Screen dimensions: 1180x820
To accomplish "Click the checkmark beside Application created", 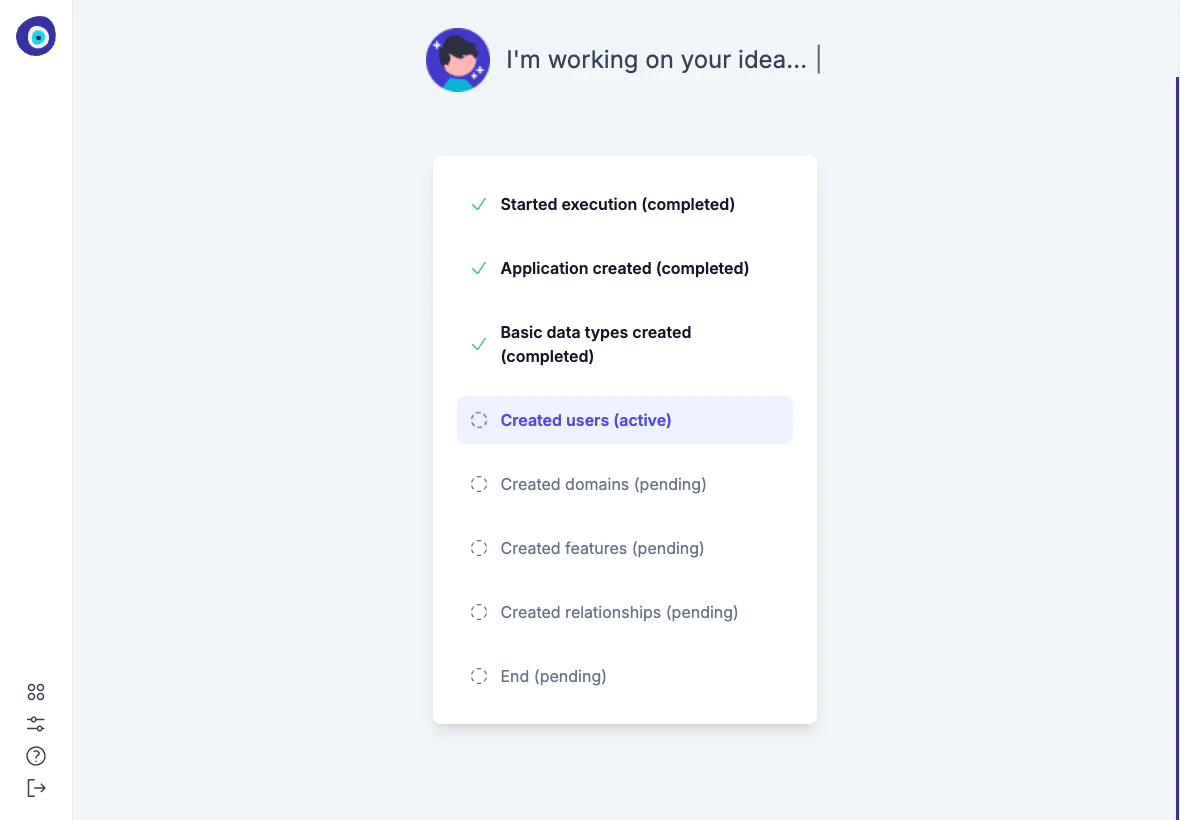I will (x=478, y=268).
